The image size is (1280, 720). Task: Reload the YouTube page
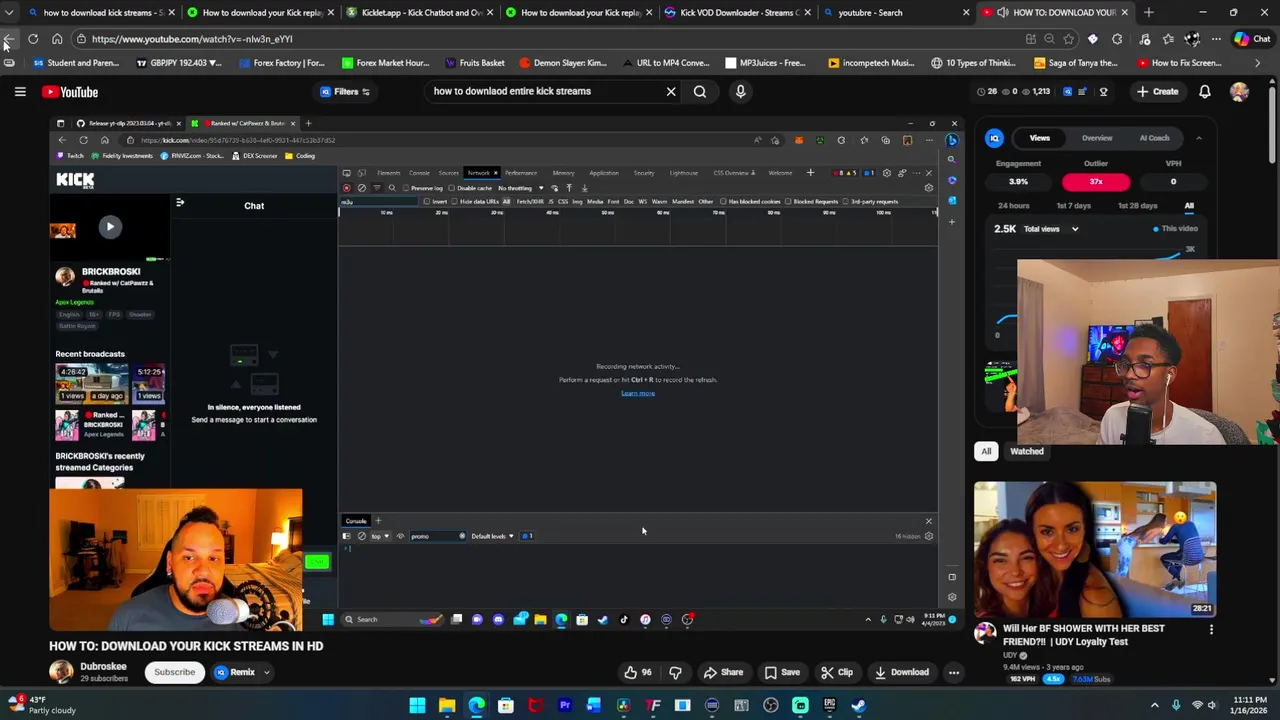[33, 39]
